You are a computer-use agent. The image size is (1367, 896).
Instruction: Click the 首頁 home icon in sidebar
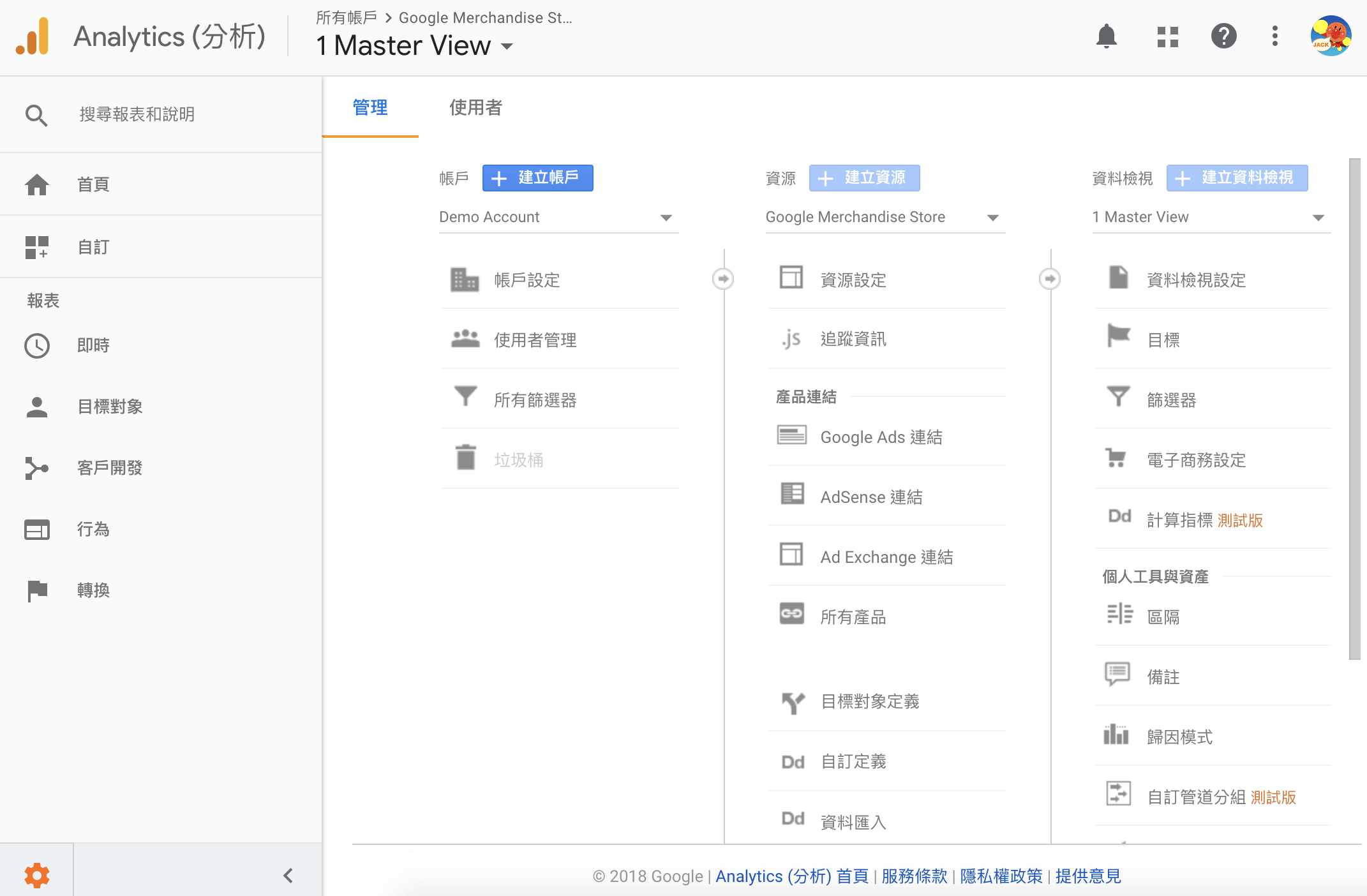tap(37, 184)
